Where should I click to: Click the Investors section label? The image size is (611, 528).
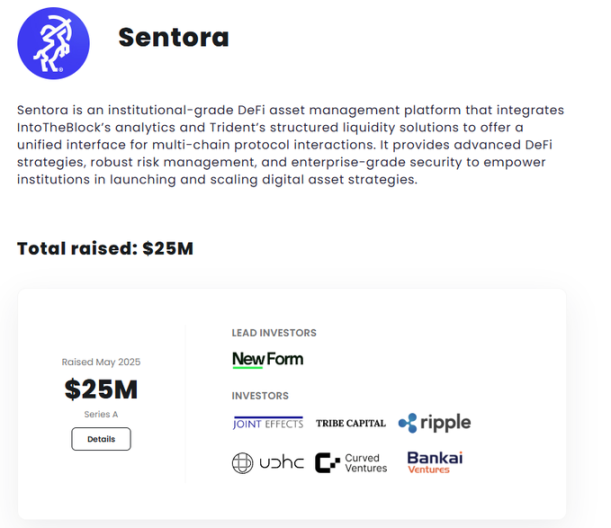click(260, 396)
